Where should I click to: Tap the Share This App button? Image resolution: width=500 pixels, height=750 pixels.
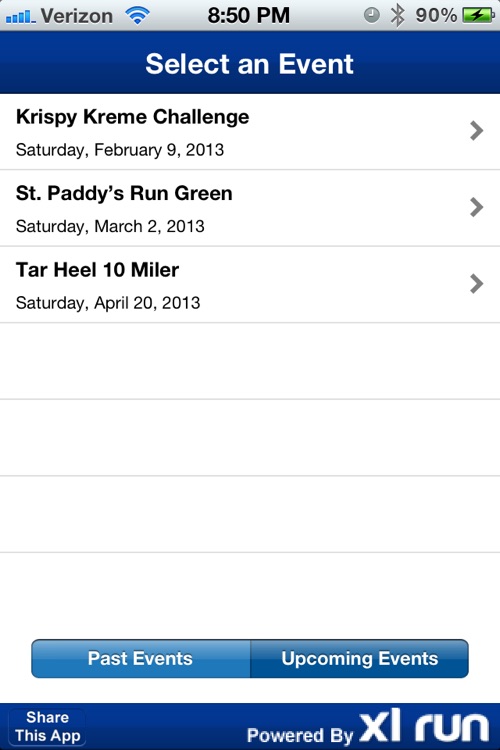[x=47, y=727]
